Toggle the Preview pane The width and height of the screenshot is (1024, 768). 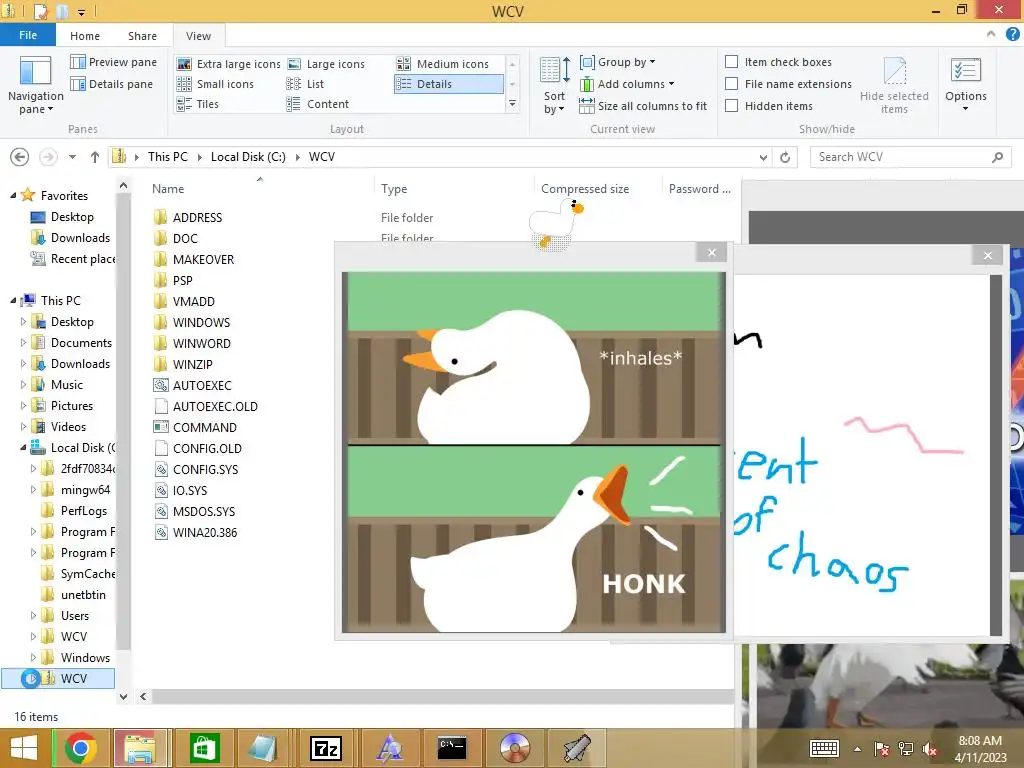point(114,62)
